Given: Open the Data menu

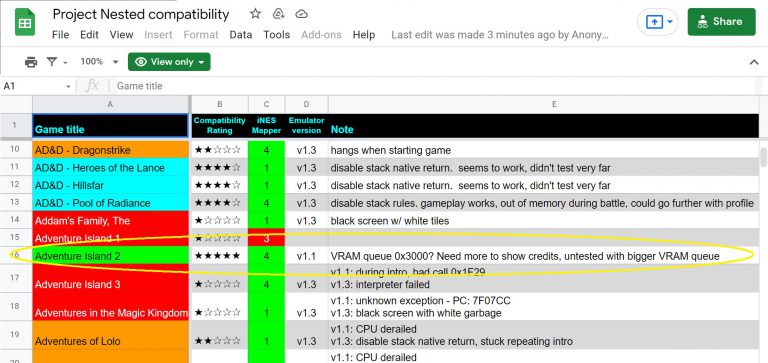Looking at the screenshot, I should click(240, 35).
